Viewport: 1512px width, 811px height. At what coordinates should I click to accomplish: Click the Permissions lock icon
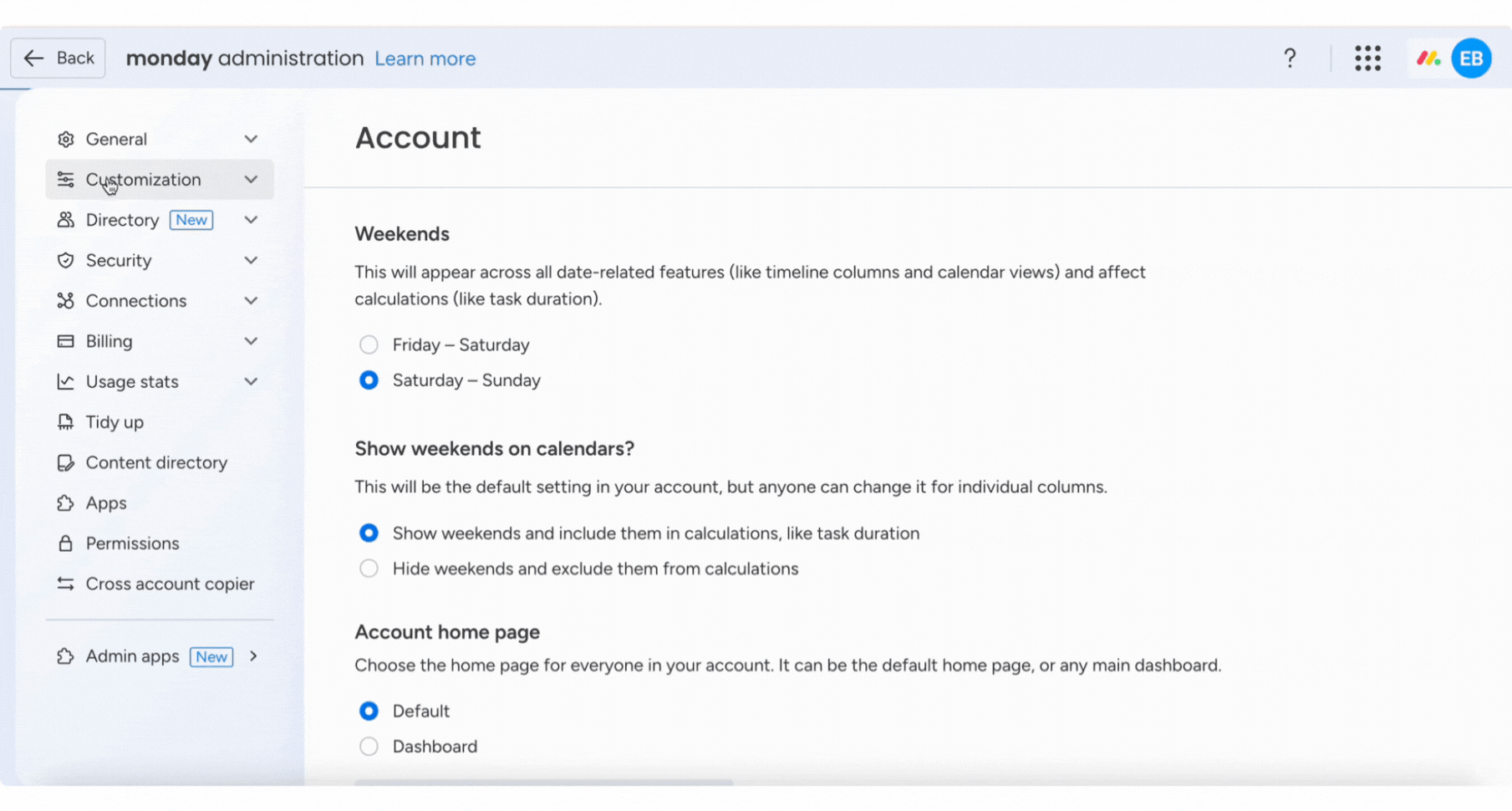click(65, 543)
